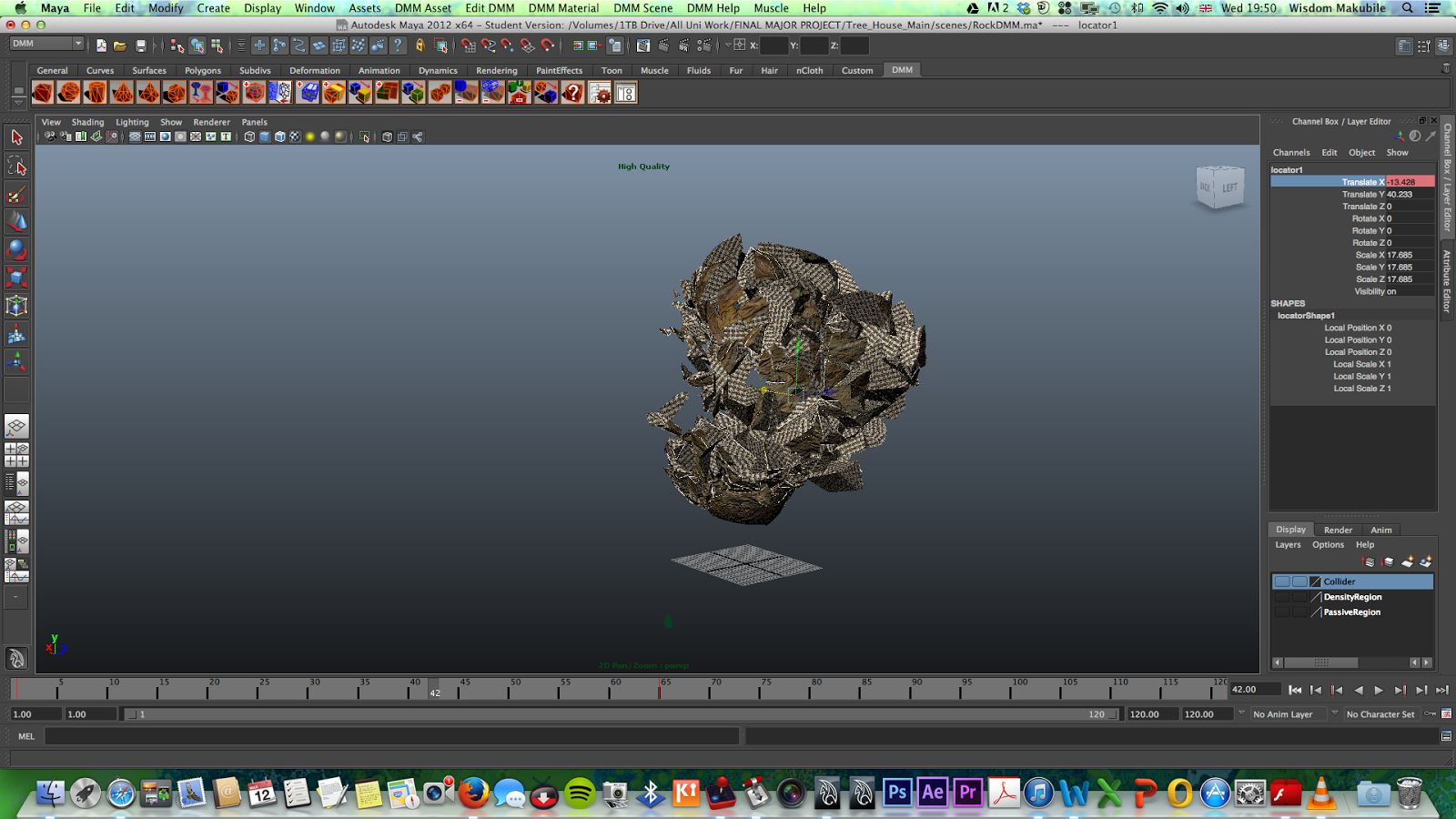Click the Paint Selection tool

pos(16,195)
